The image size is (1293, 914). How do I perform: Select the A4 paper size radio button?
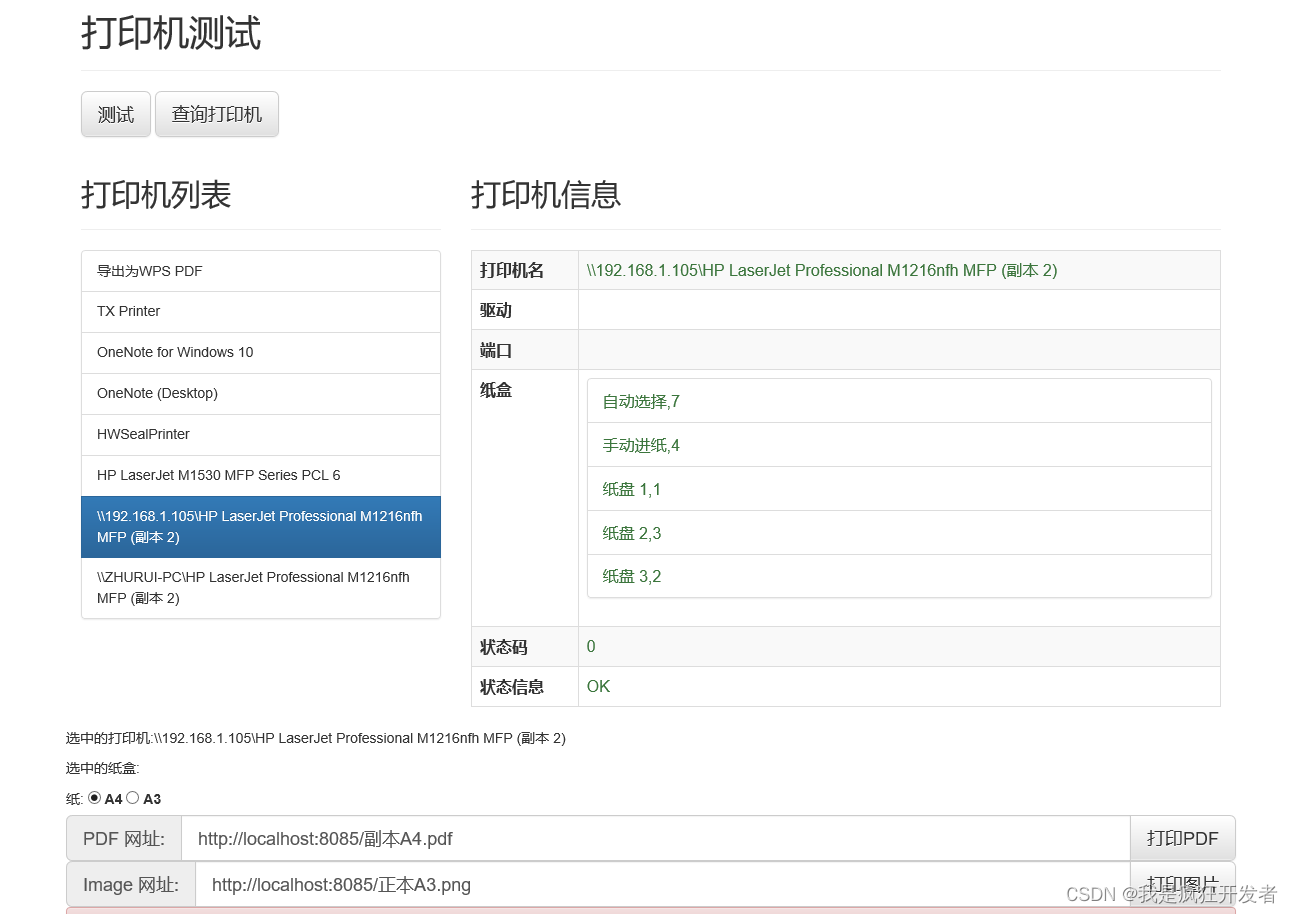point(96,798)
